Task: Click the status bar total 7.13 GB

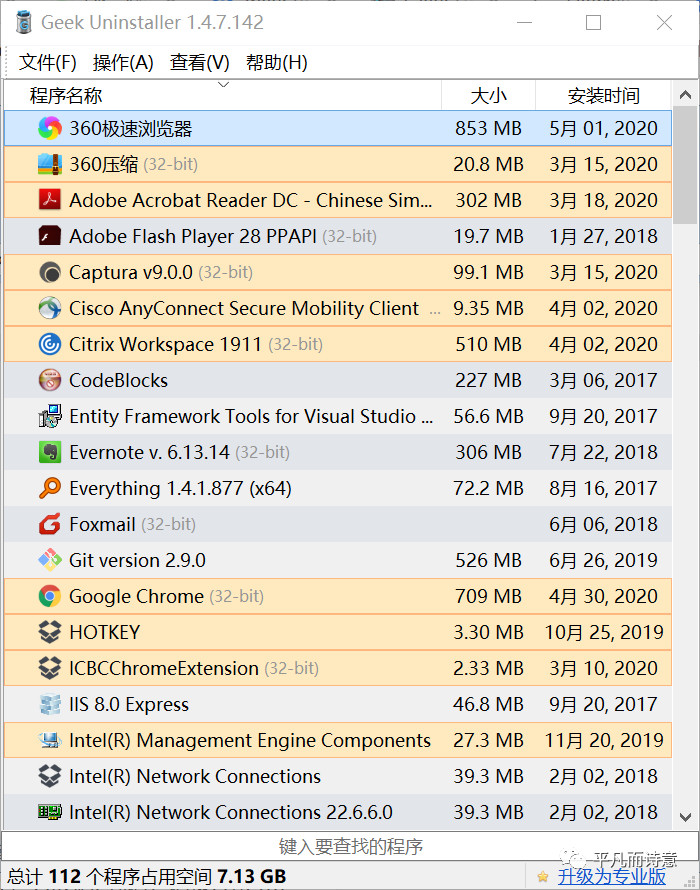Action: (x=252, y=876)
